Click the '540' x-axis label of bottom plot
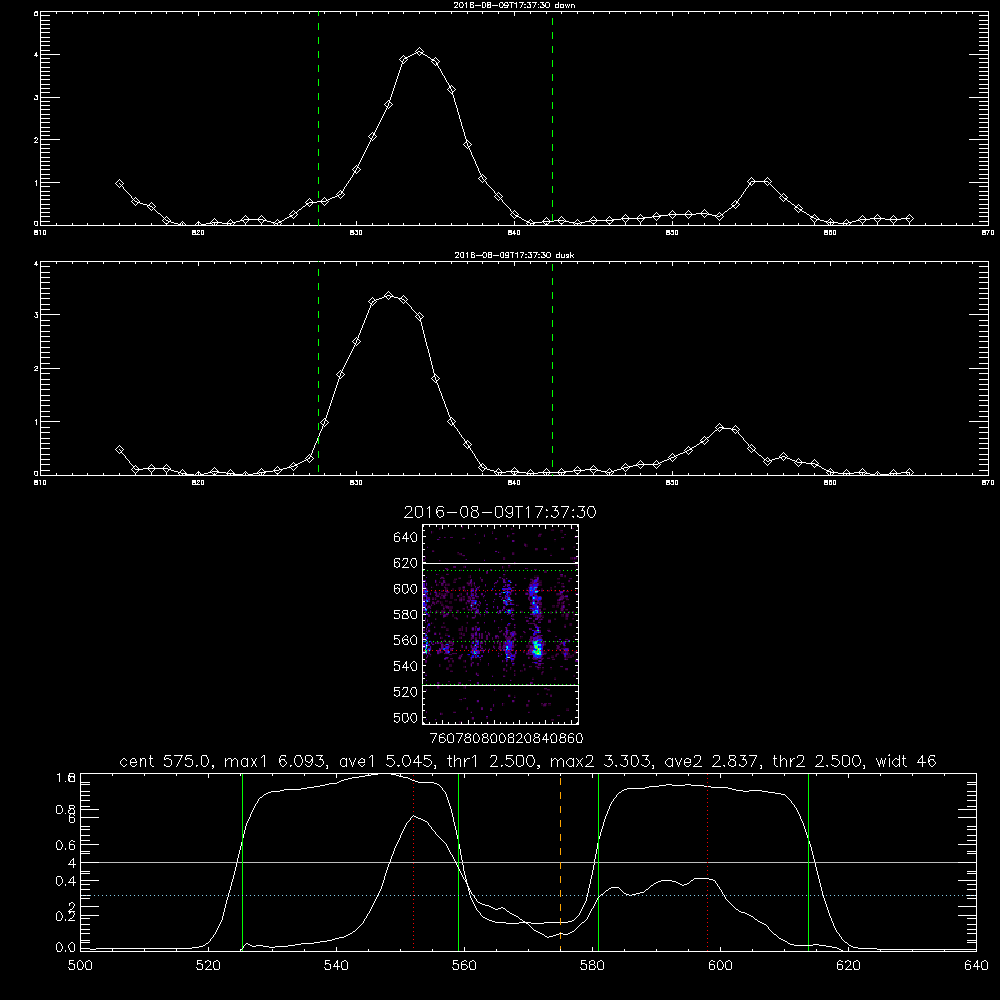Image resolution: width=1000 pixels, height=1000 pixels. [x=336, y=966]
